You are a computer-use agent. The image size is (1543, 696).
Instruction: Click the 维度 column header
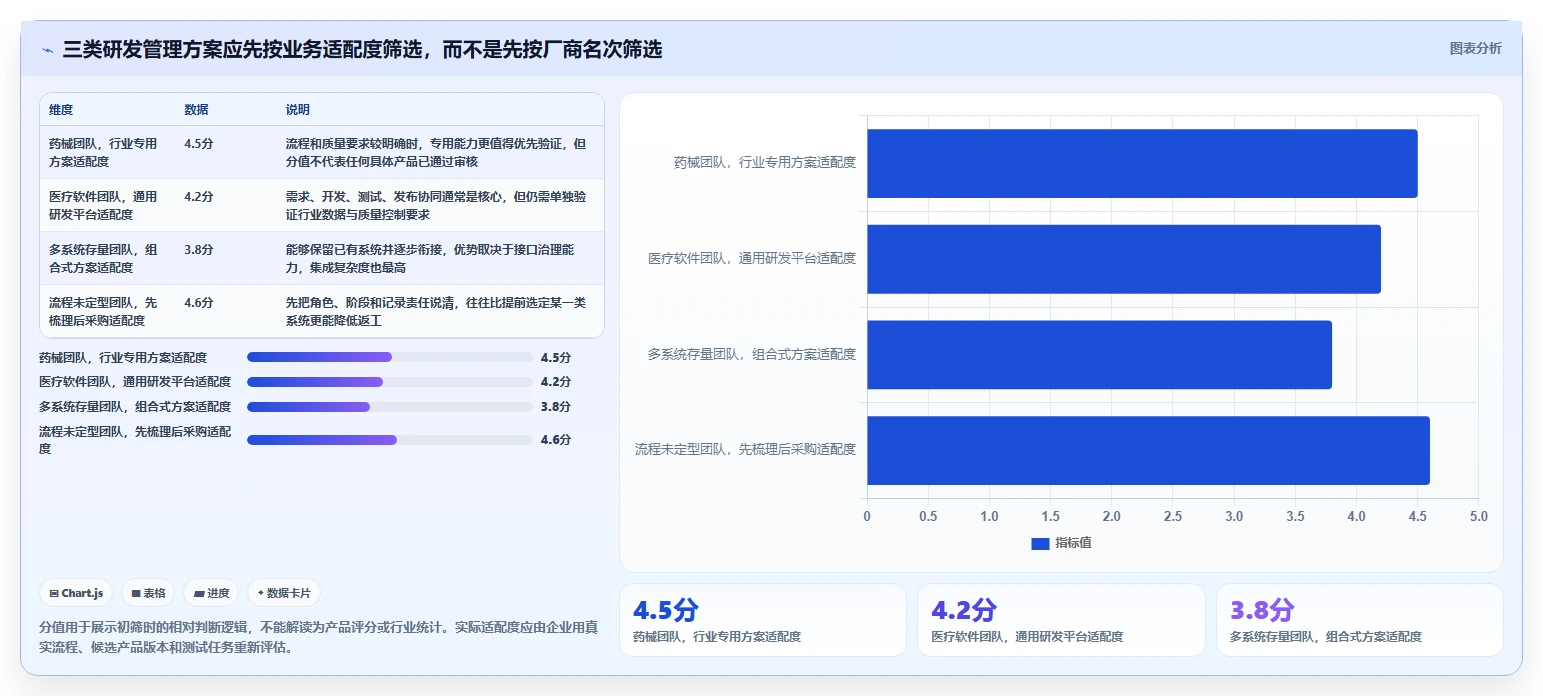tap(61, 110)
